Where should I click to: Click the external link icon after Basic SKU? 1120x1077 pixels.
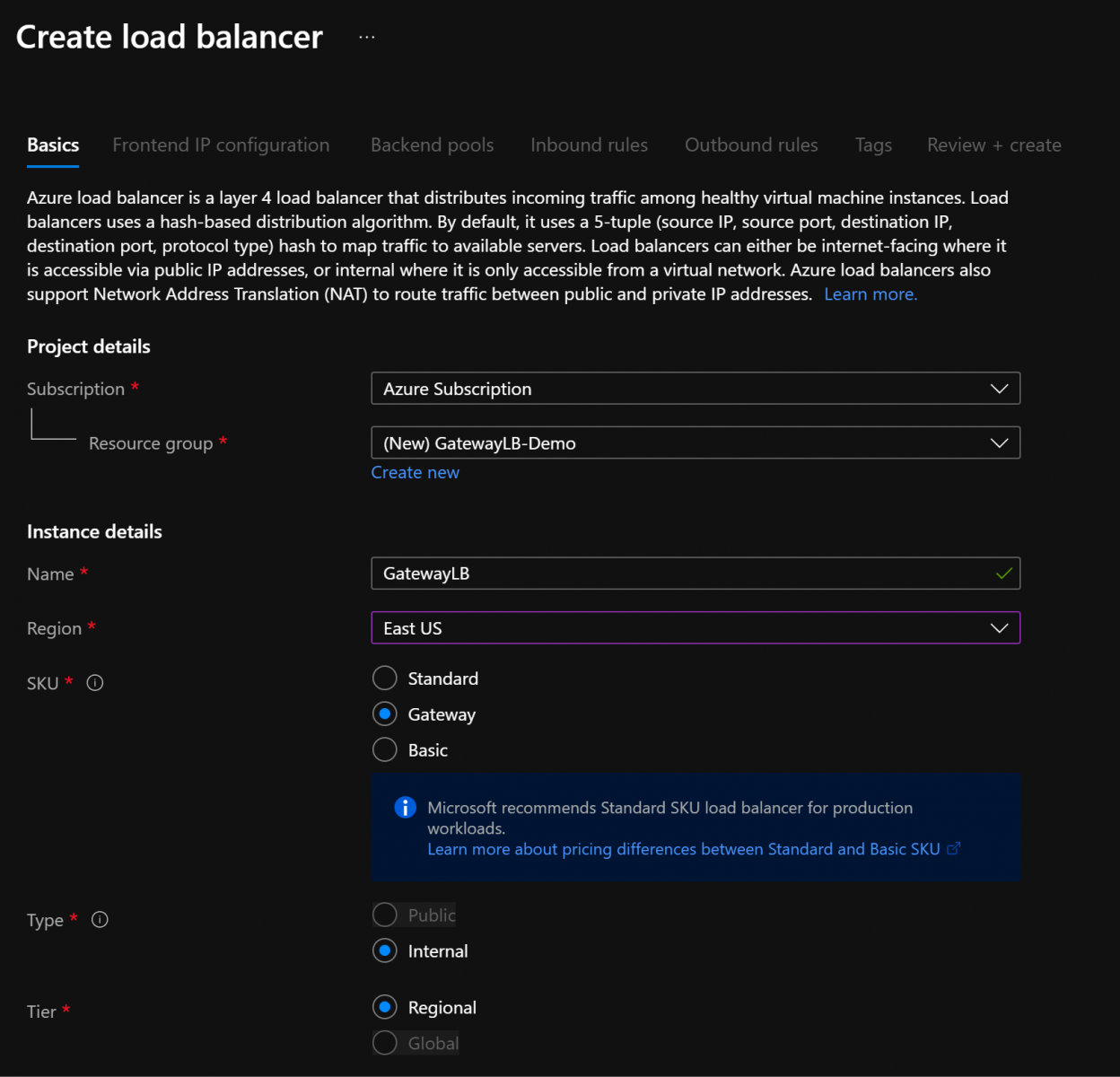pos(954,848)
